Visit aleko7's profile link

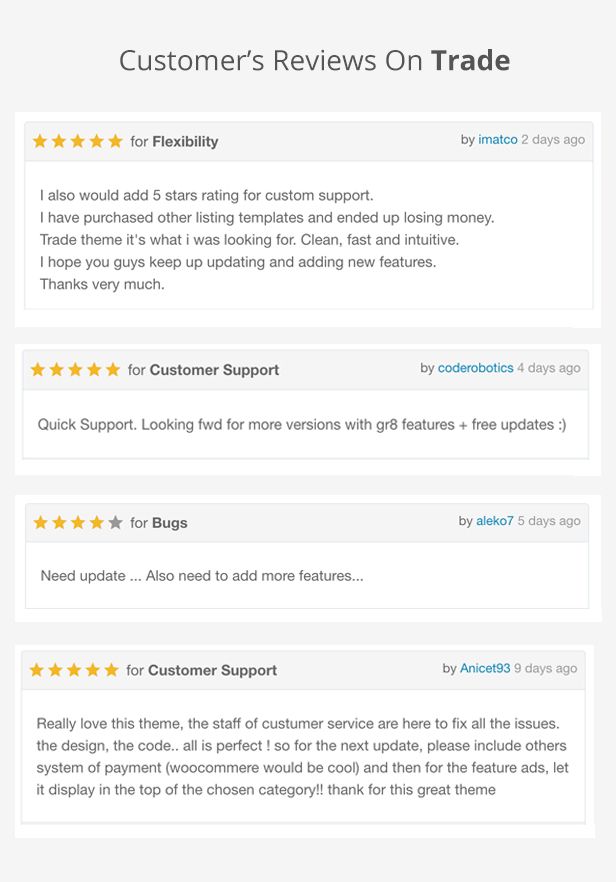click(495, 521)
